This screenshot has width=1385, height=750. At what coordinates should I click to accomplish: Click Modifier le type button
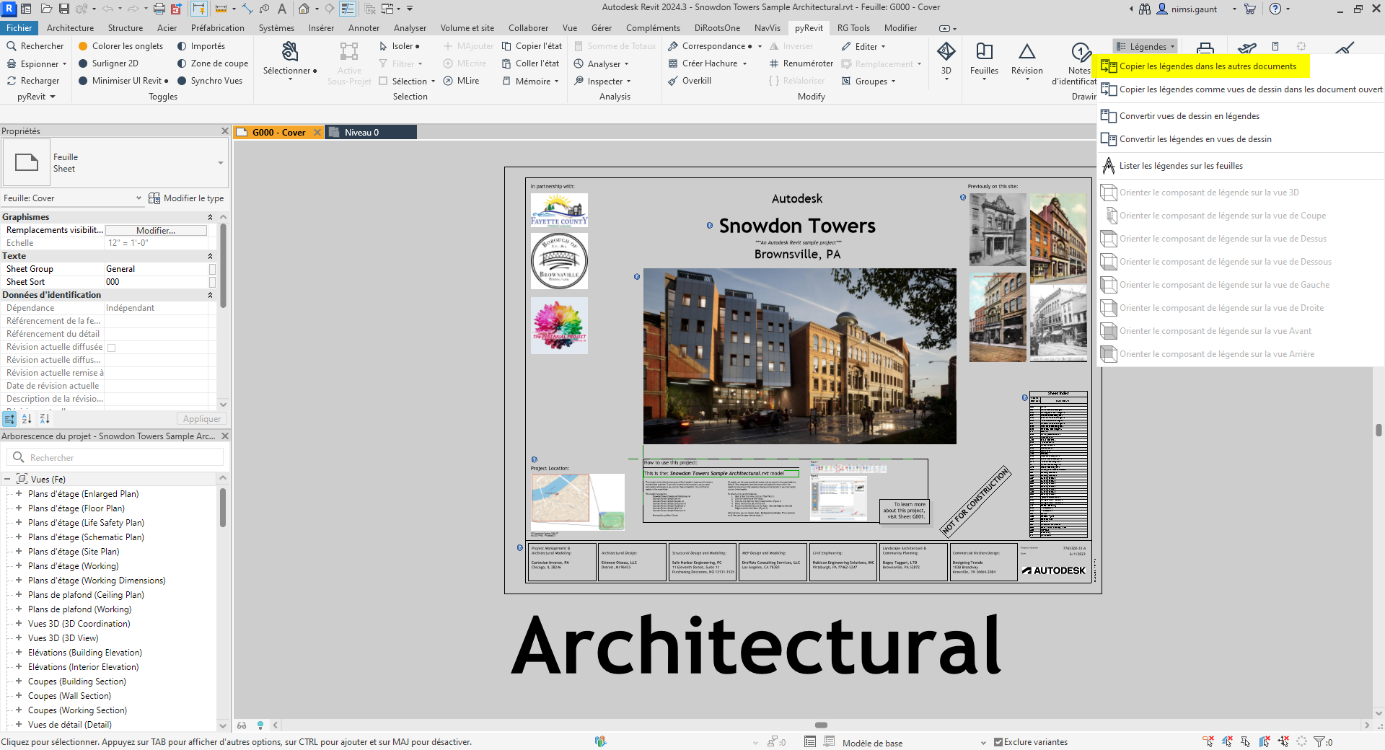point(186,198)
